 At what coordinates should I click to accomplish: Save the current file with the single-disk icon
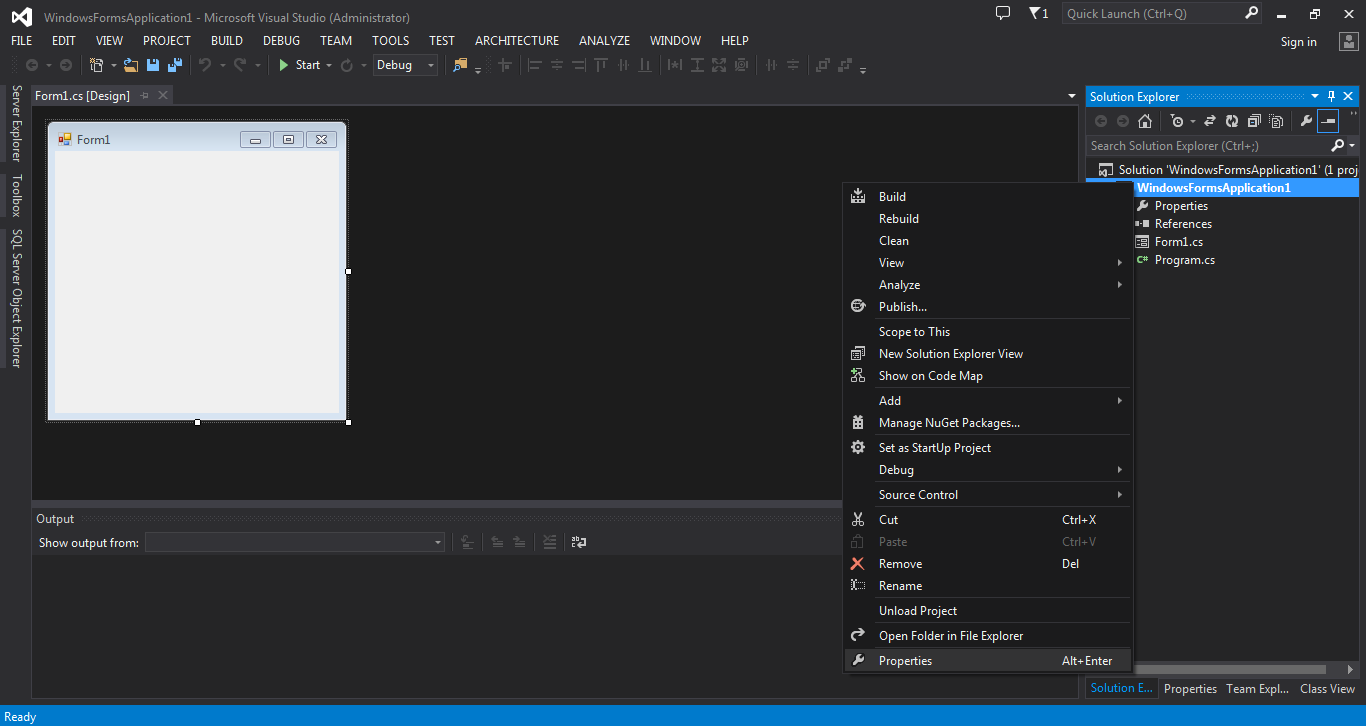coord(153,65)
